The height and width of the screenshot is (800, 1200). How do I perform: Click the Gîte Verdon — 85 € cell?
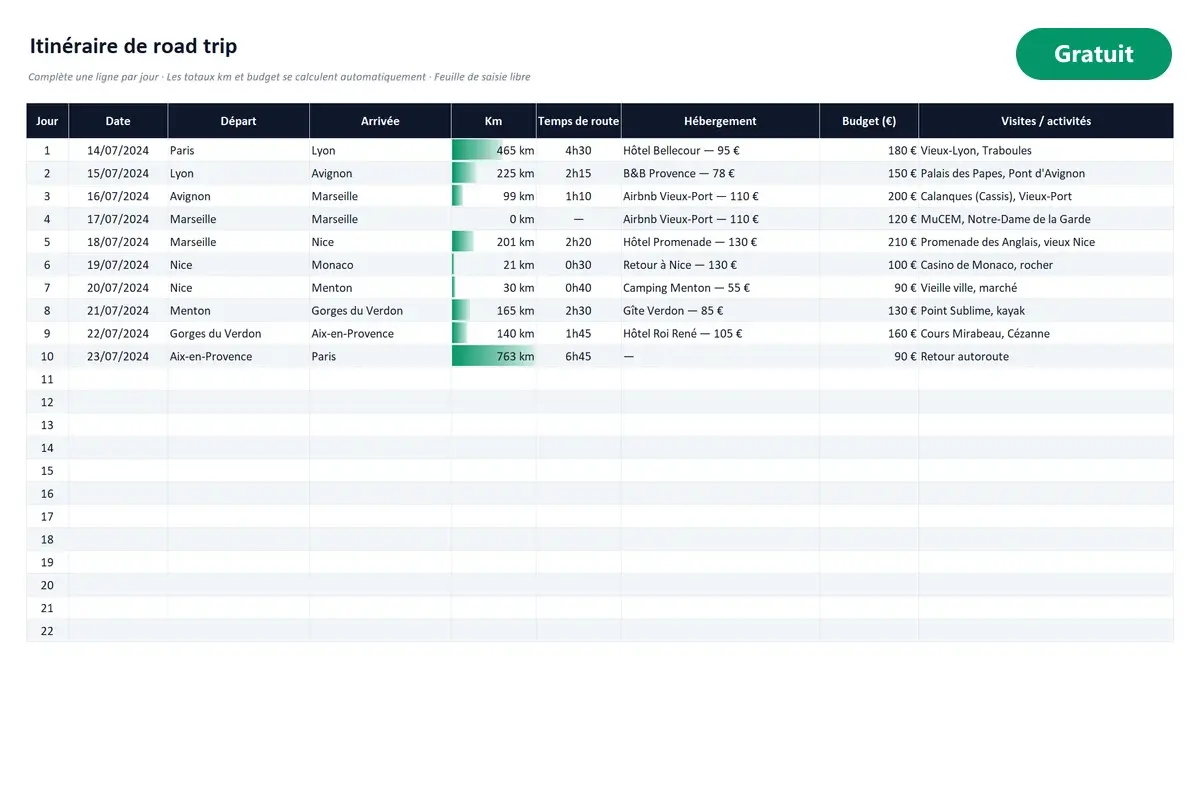tap(720, 311)
